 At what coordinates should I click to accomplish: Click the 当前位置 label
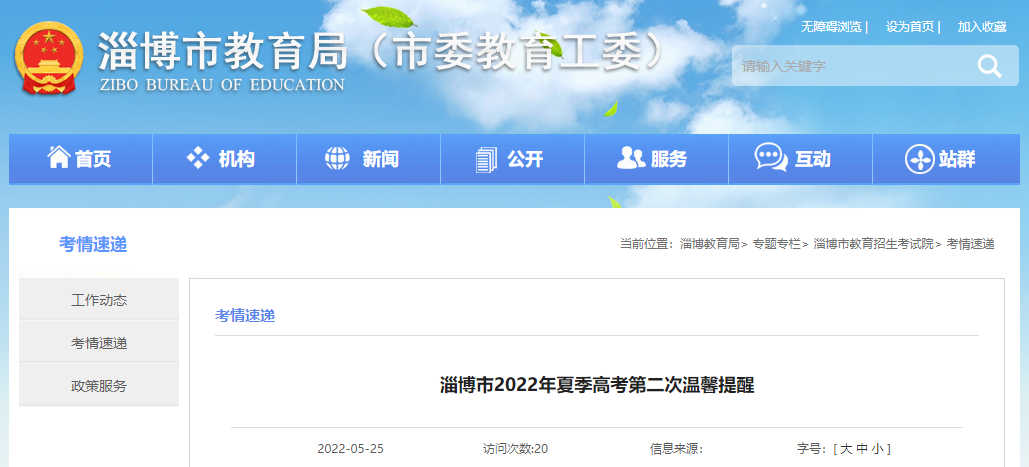647,244
